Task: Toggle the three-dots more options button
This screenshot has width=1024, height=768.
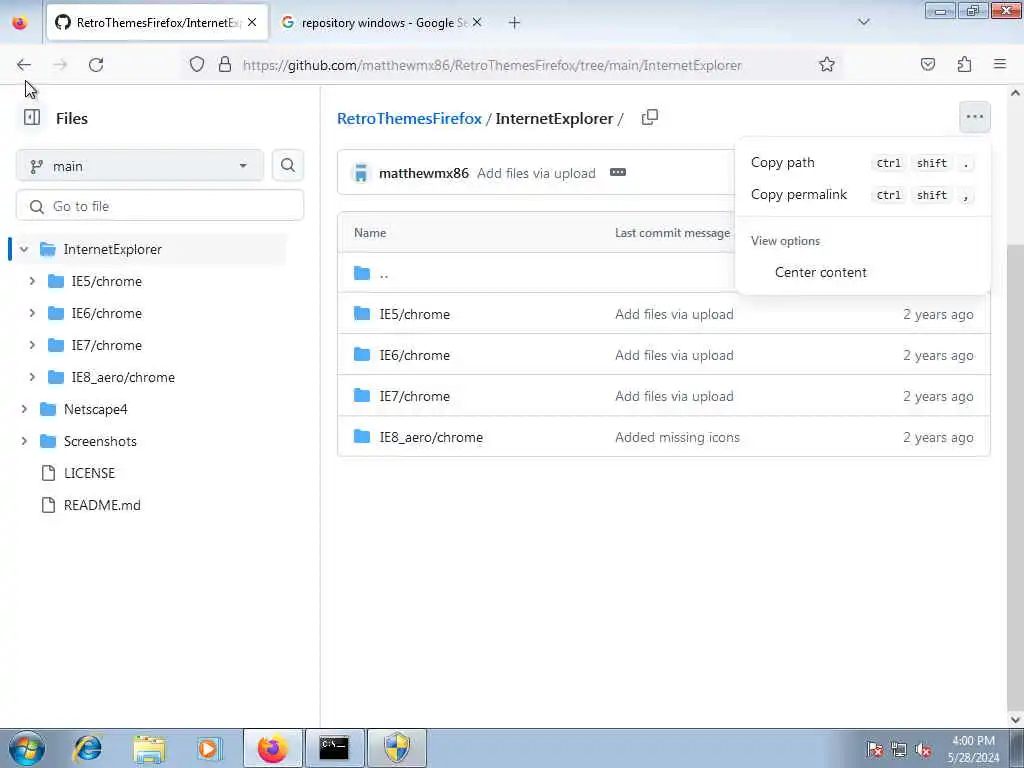Action: [974, 117]
